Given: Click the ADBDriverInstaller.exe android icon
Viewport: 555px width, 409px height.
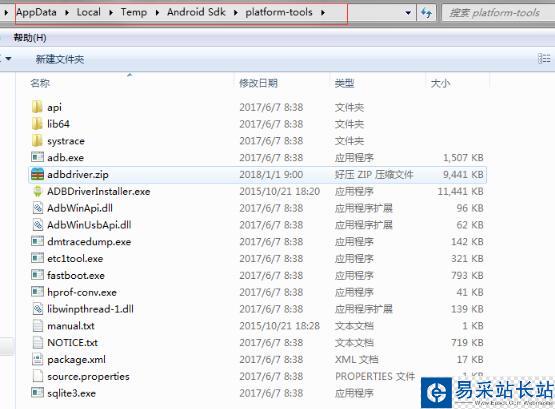Looking at the screenshot, I should [x=37, y=191].
